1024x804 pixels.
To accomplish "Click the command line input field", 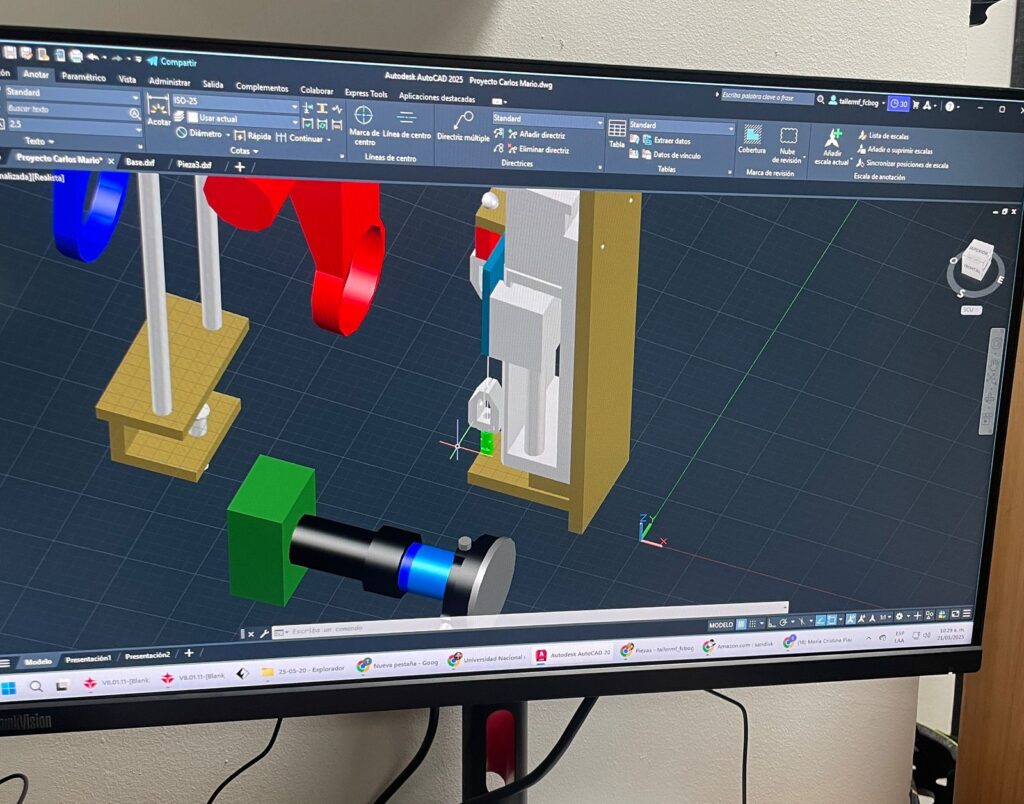I will 529,619.
